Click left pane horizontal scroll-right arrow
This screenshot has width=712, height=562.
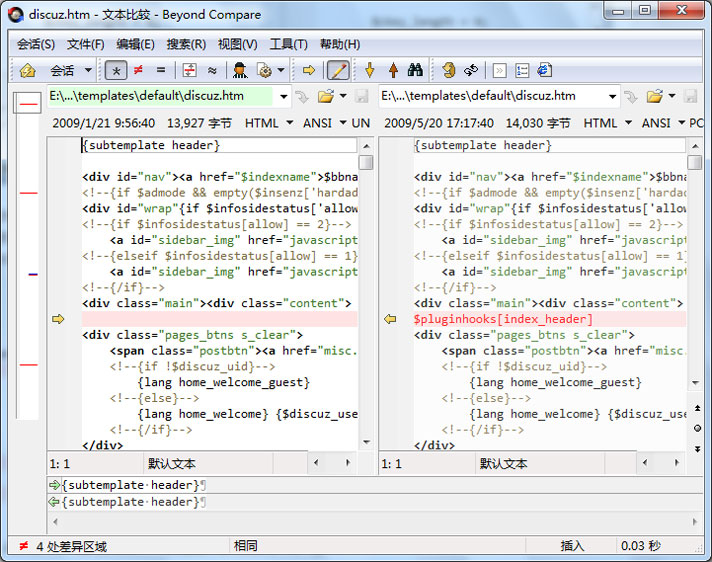pyautogui.click(x=348, y=463)
